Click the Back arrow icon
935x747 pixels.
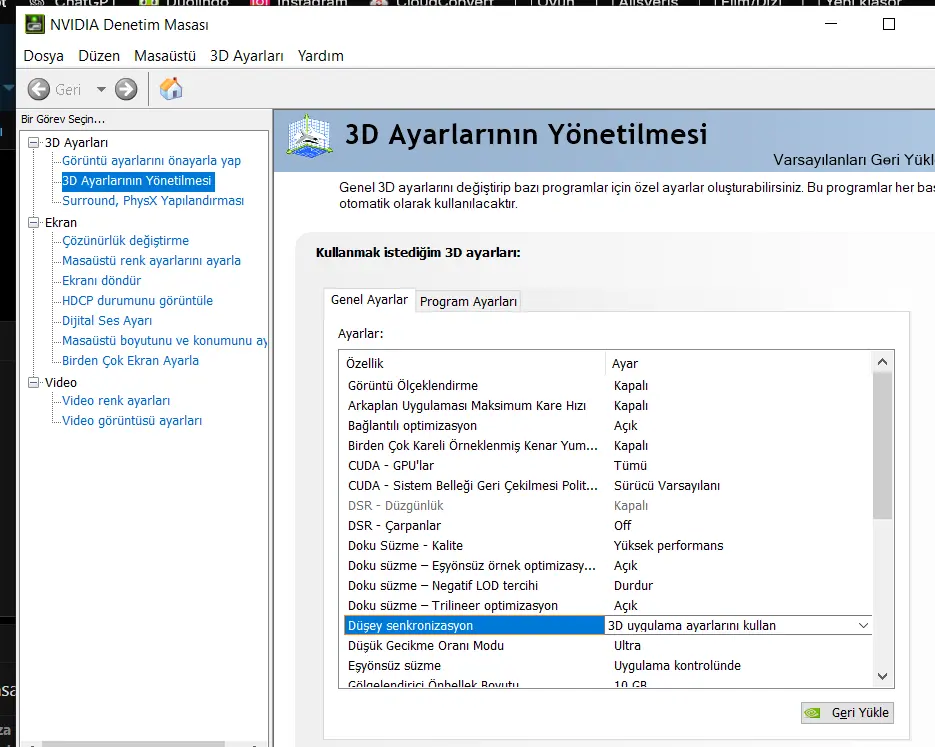pos(39,89)
